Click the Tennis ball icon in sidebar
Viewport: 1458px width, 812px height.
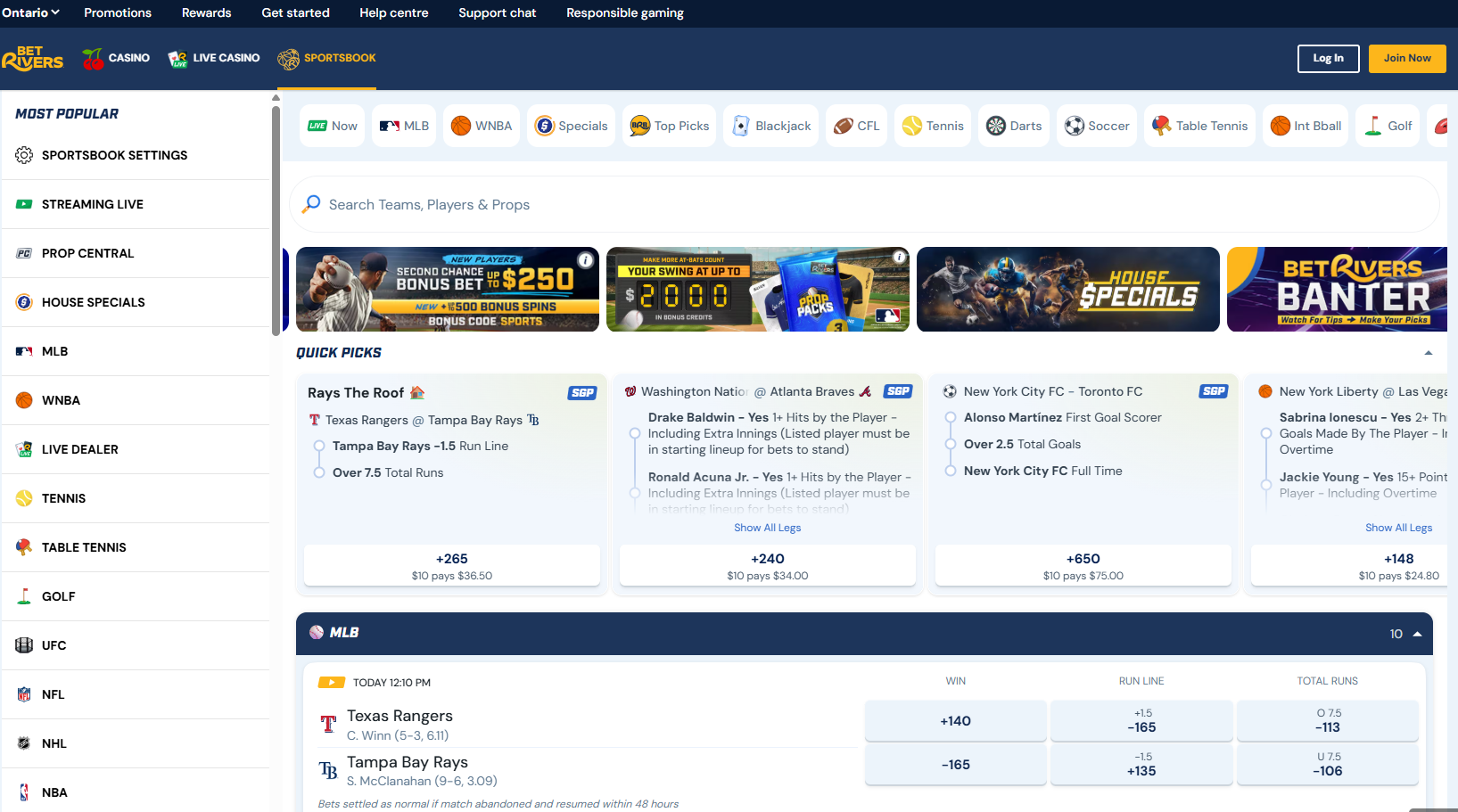click(x=24, y=498)
